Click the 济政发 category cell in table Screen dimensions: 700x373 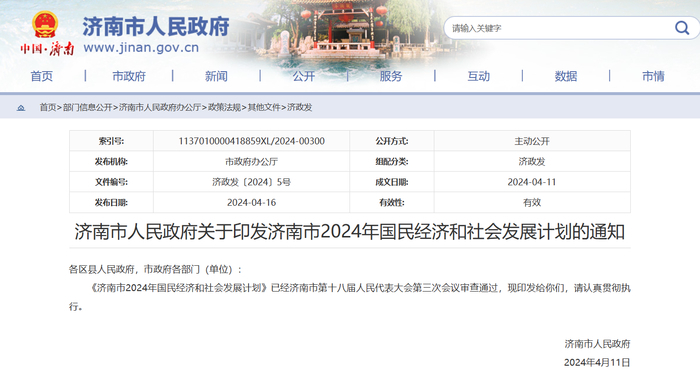[532, 162]
